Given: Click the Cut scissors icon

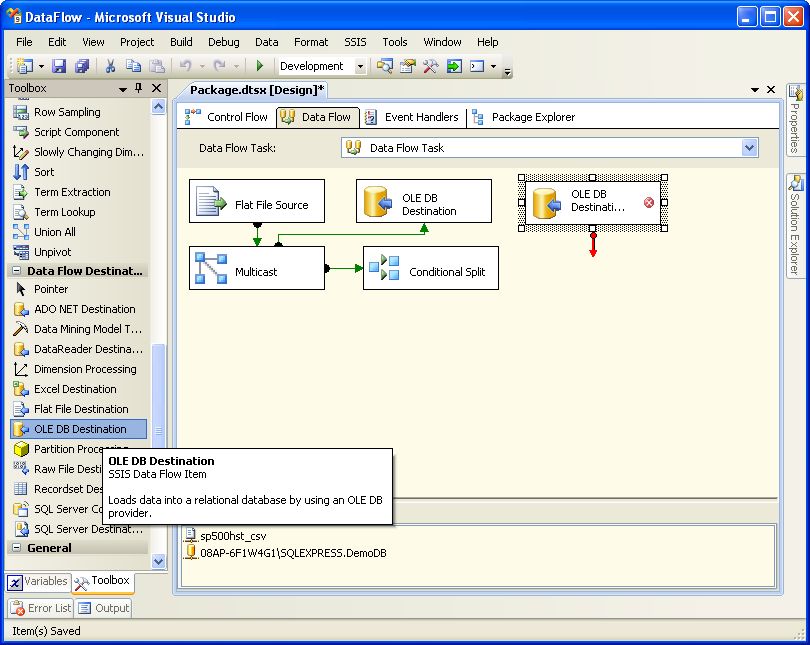Looking at the screenshot, I should 110,66.
